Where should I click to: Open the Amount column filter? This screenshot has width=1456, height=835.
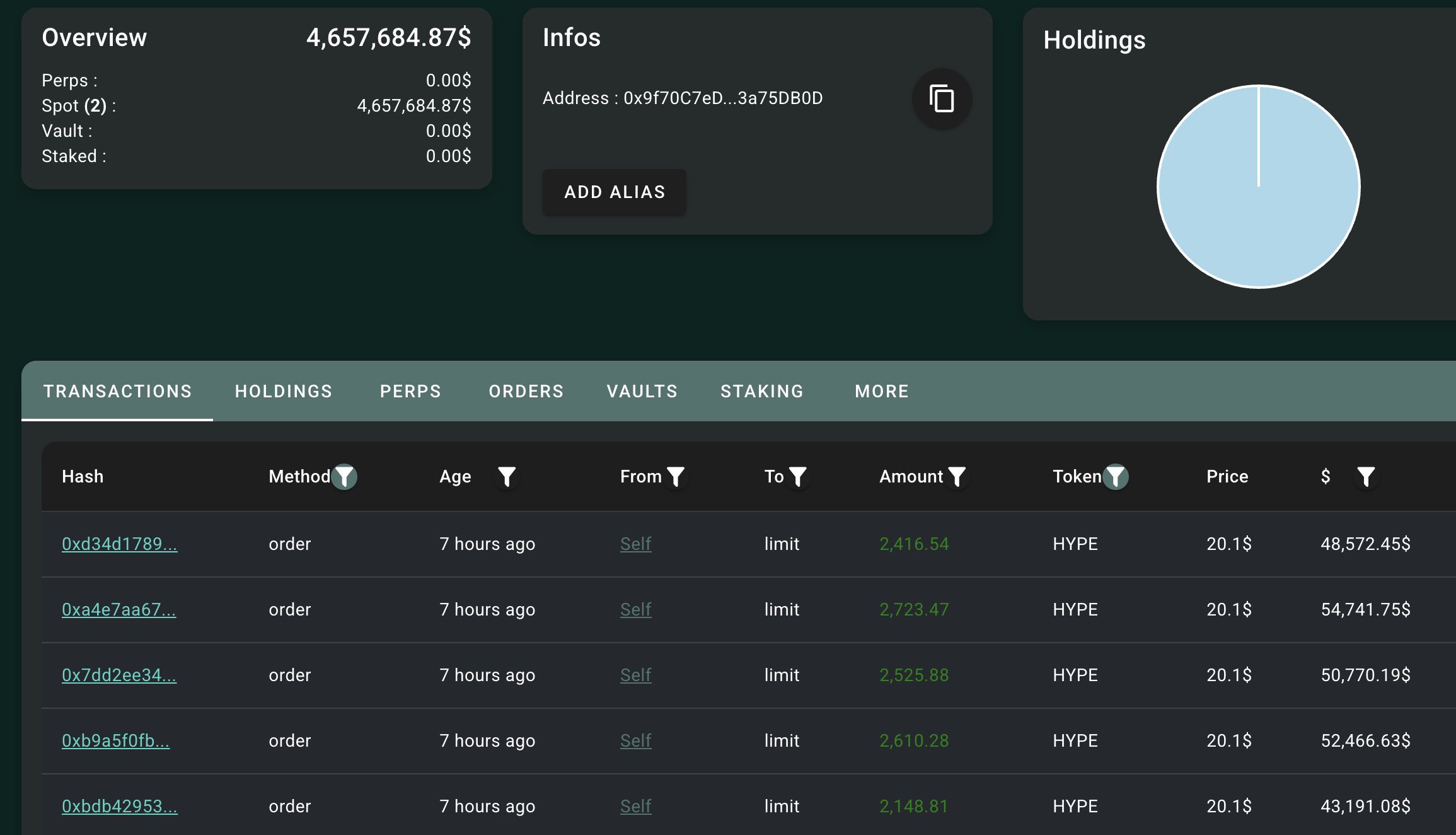[957, 477]
